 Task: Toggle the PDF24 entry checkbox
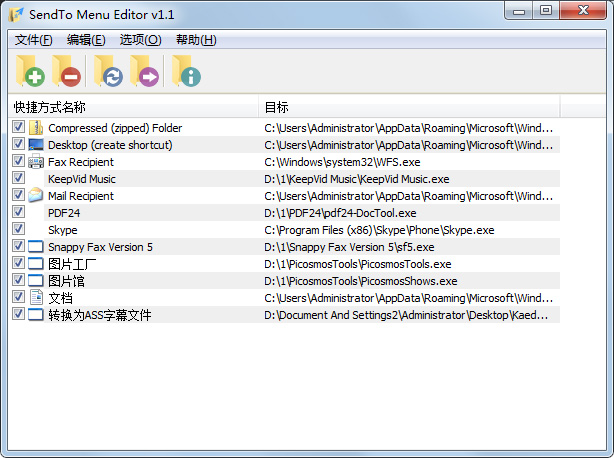click(18, 212)
